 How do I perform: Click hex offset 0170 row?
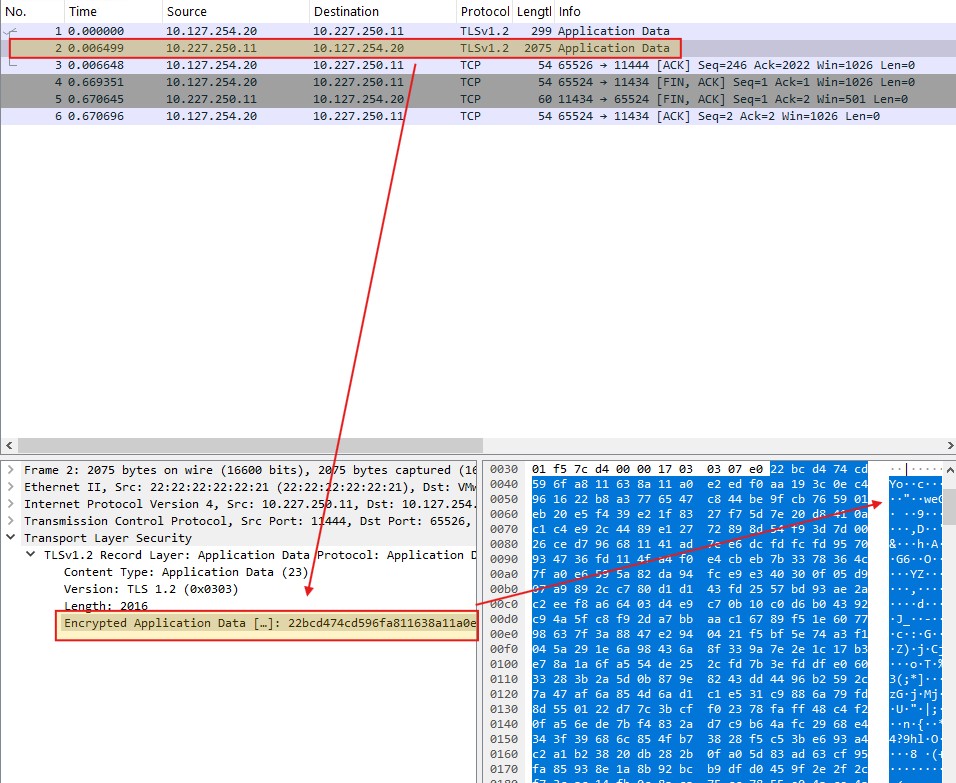coord(504,769)
